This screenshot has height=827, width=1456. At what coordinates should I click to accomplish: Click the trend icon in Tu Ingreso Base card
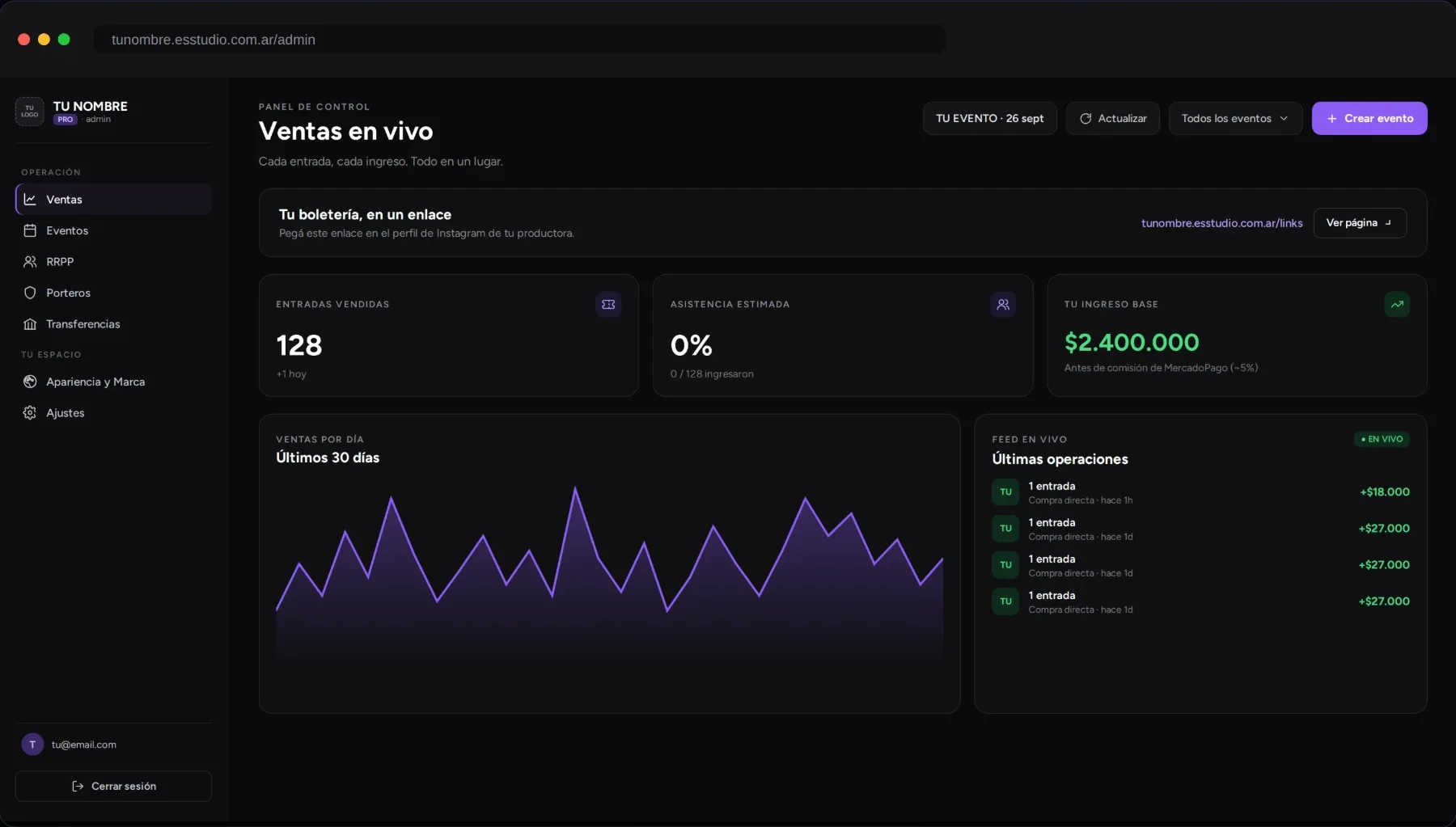coord(1397,305)
